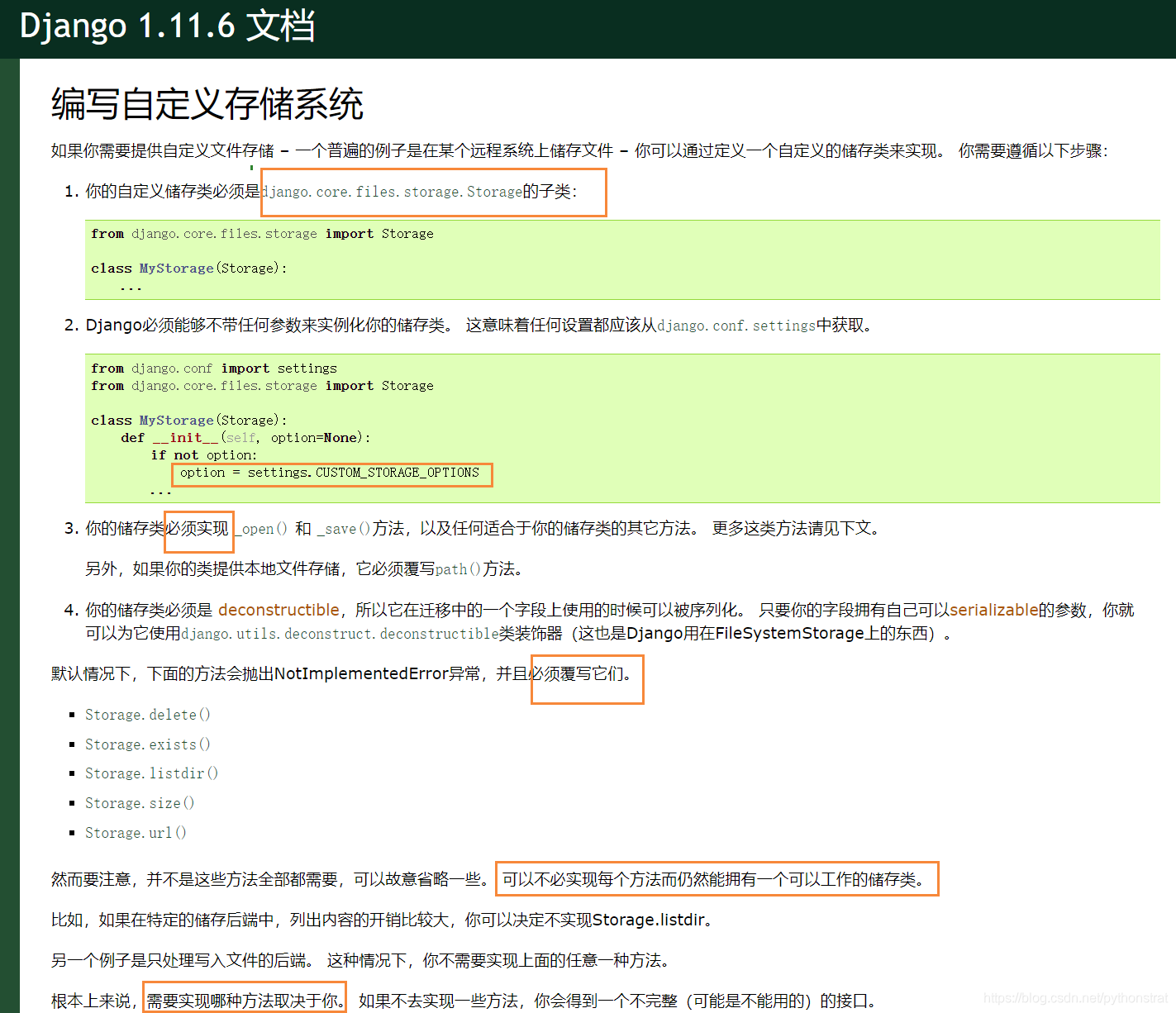
Task: Click the first line of step 2 beginning Django必须能够不带任何参数
Action: [x=480, y=326]
